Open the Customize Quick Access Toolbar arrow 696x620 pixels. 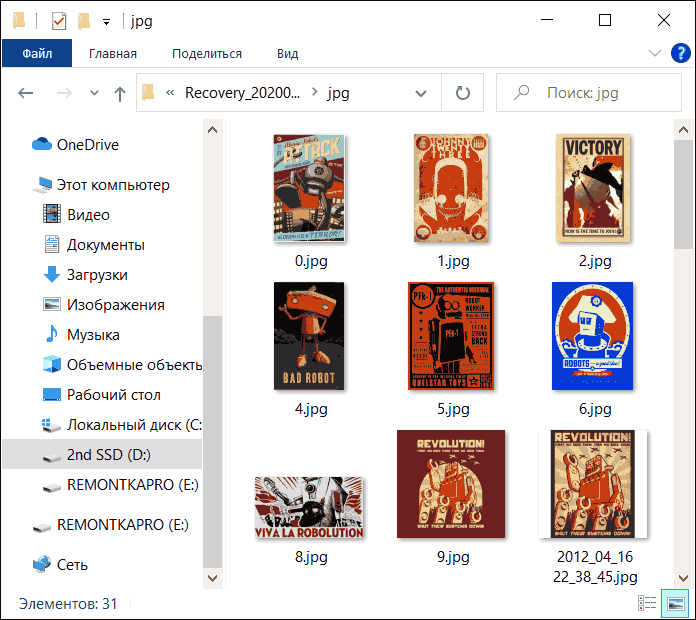pos(107,22)
